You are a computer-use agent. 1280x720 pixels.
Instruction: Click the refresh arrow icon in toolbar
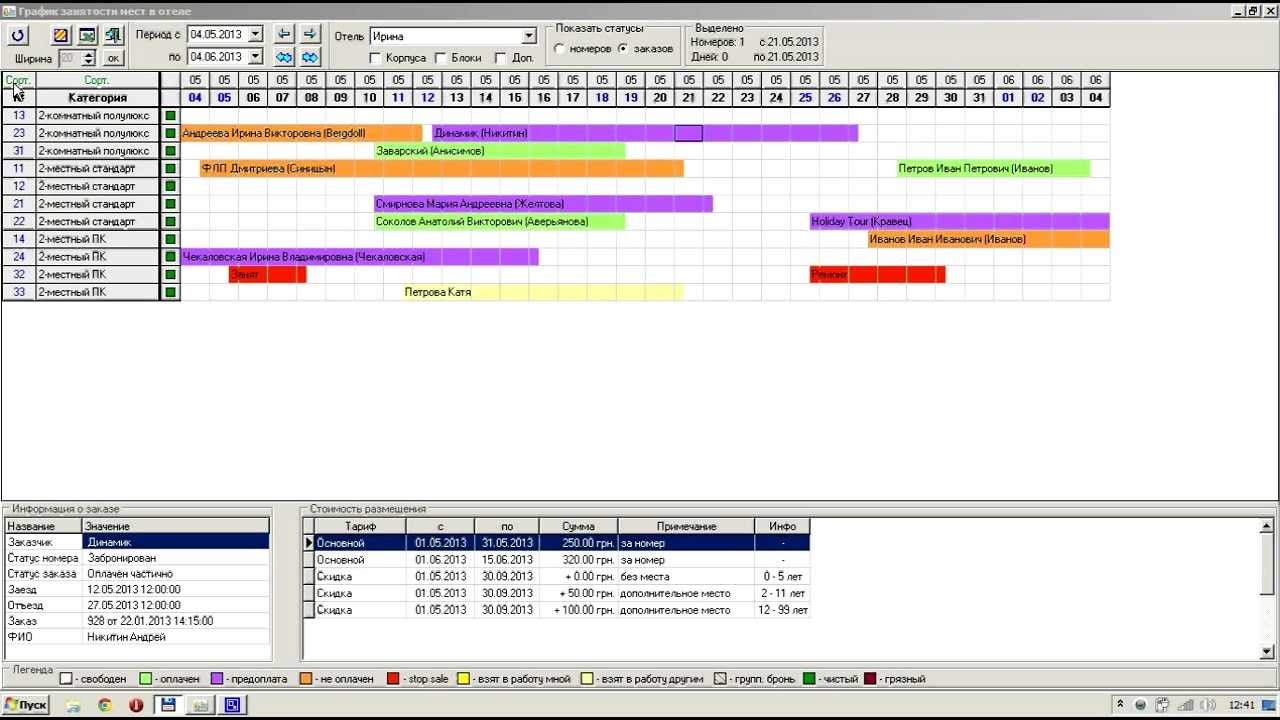[18, 36]
